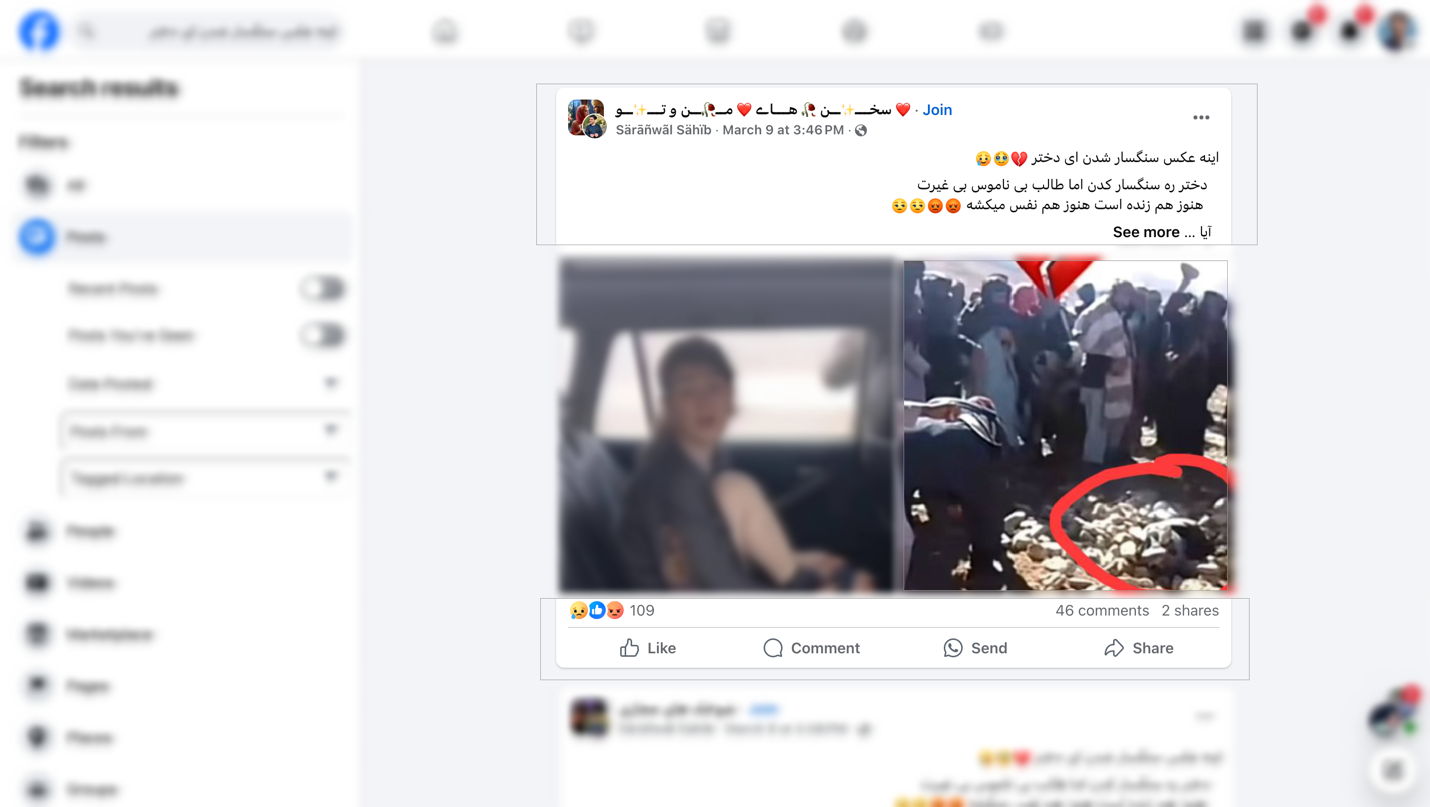1430x807 pixels.
Task: Open the stoning crowd photo with red circle
Action: click(x=1065, y=425)
